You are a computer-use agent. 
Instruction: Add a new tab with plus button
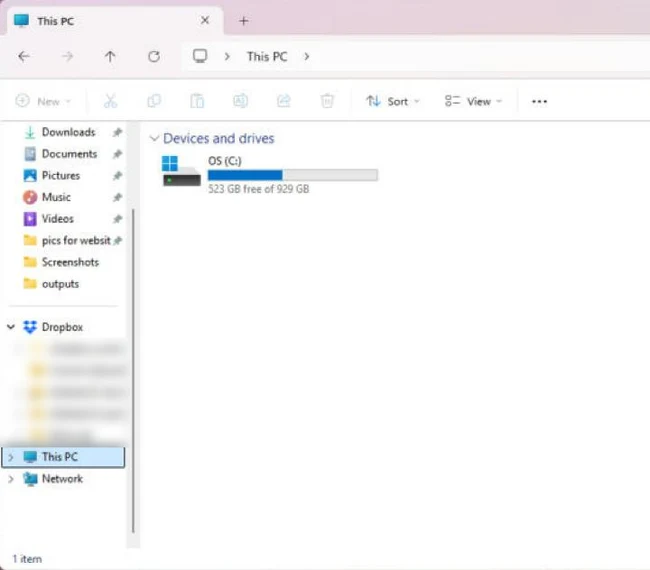tap(244, 21)
